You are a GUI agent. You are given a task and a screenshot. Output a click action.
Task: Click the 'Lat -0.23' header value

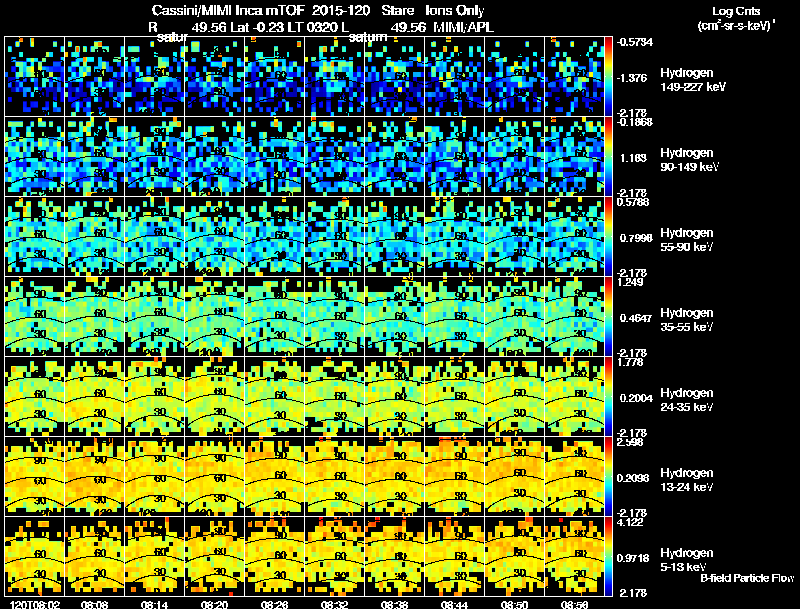257,27
